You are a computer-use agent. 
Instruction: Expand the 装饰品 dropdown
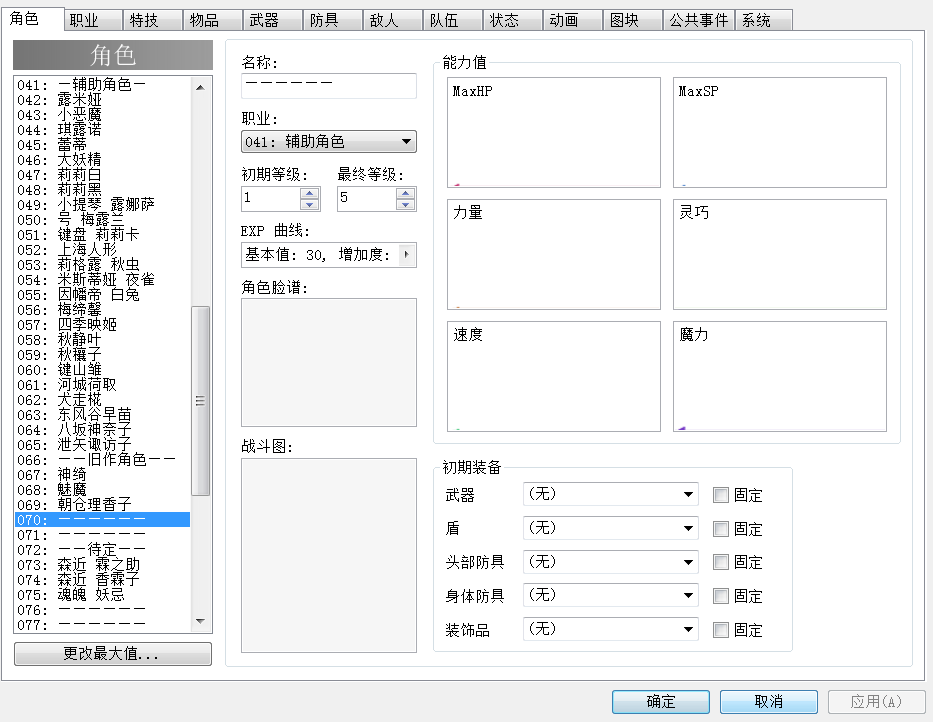(x=610, y=629)
